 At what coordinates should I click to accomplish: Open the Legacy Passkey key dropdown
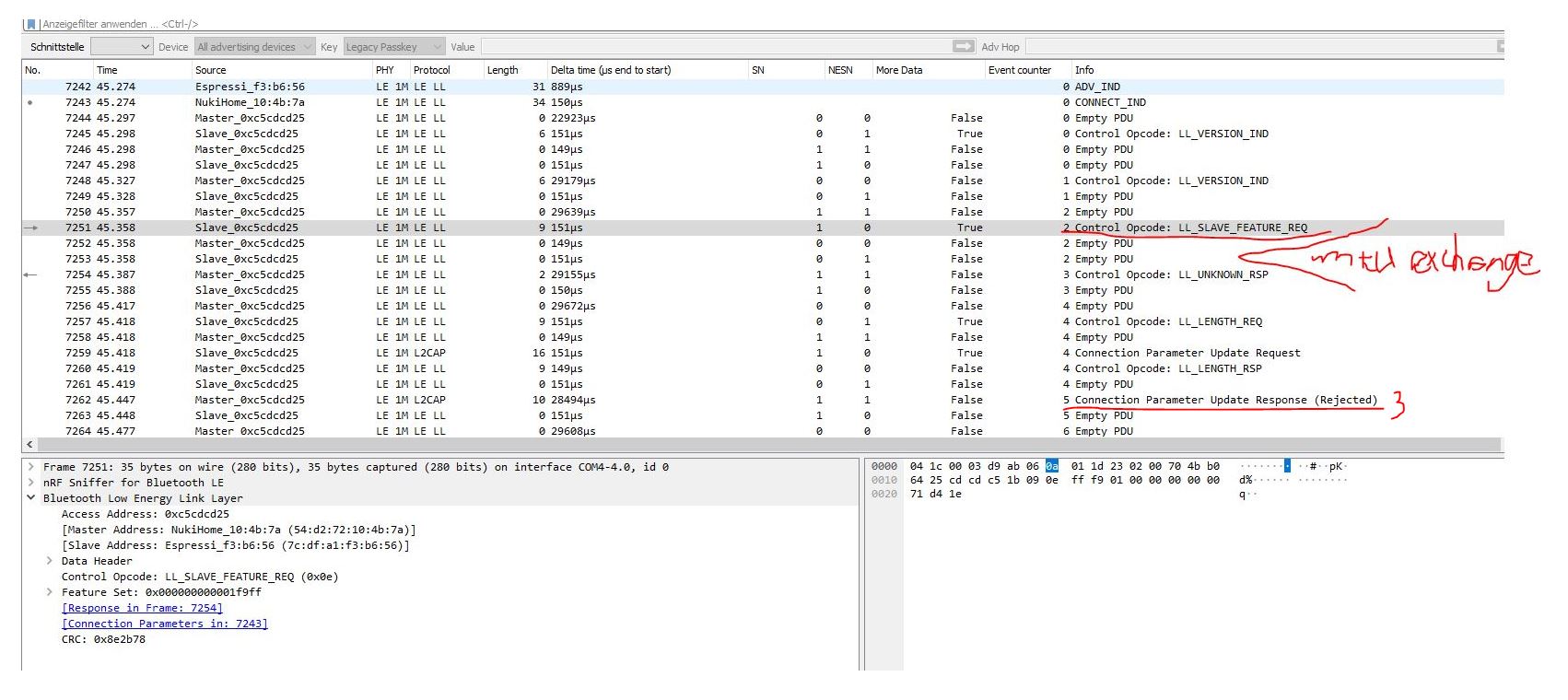394,46
